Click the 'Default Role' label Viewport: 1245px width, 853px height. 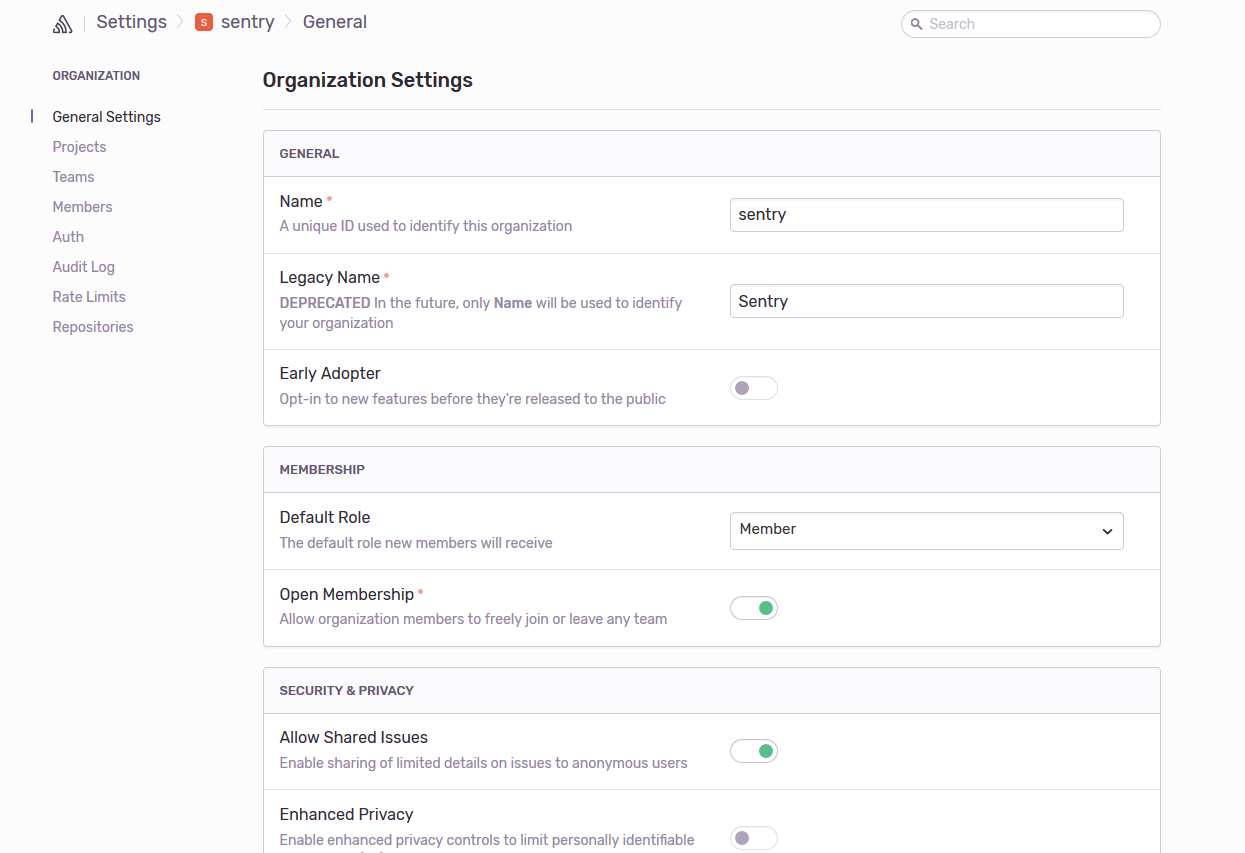325,518
